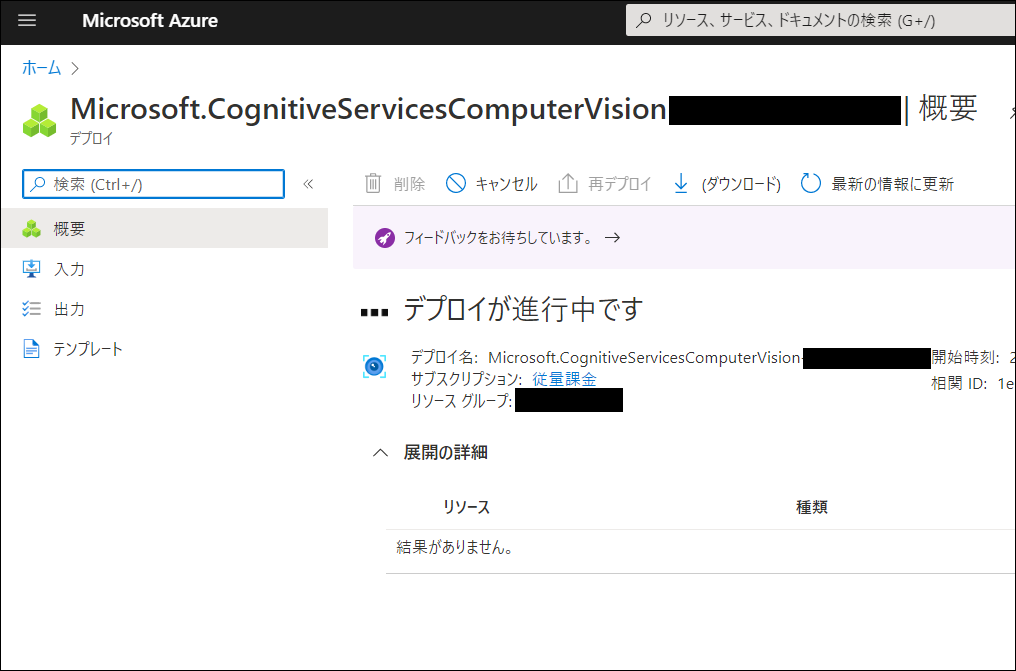Click the breadcrumb chevron after ホーム
The height and width of the screenshot is (671, 1016).
coord(75,67)
